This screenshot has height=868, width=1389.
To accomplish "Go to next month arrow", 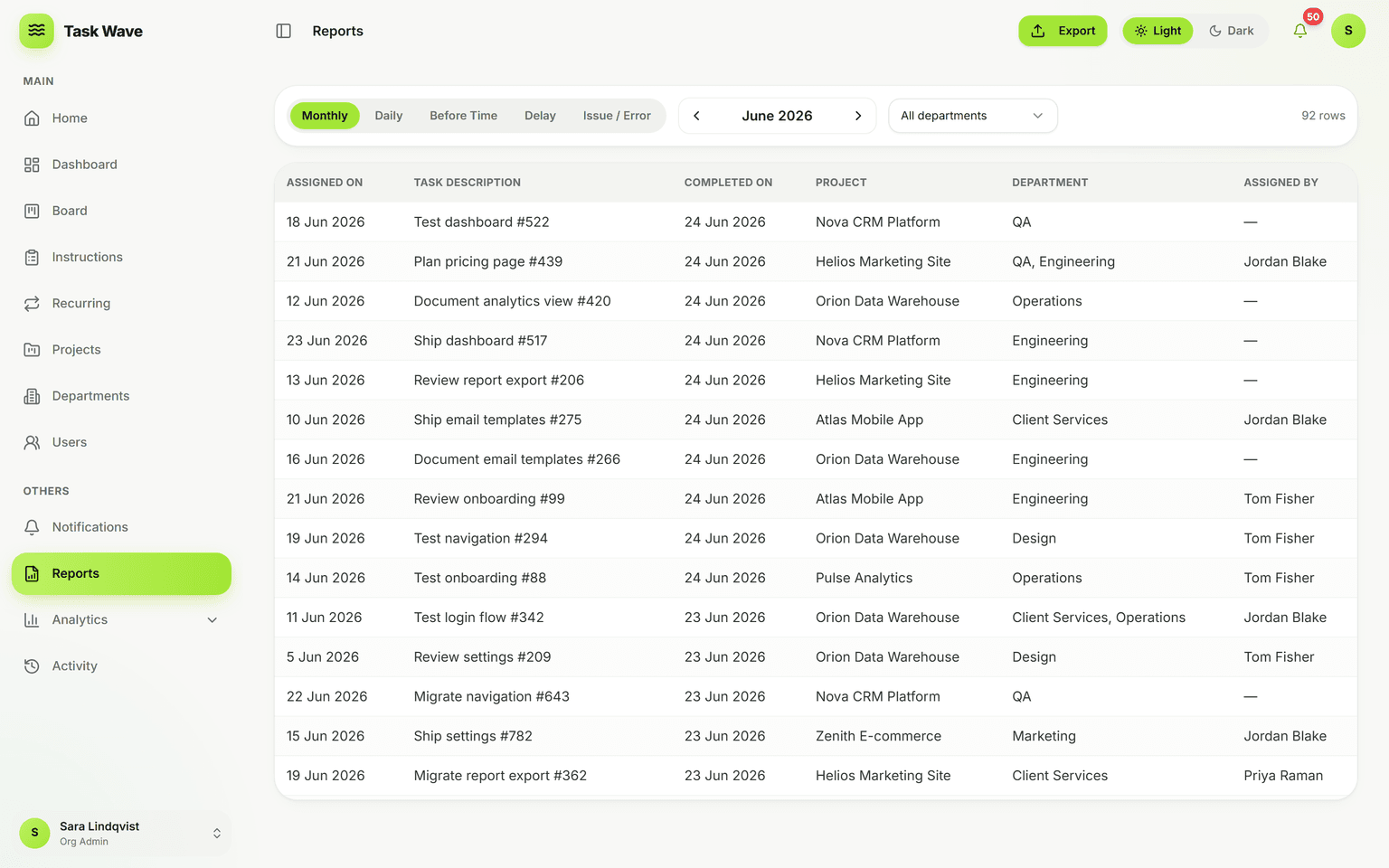I will point(858,116).
